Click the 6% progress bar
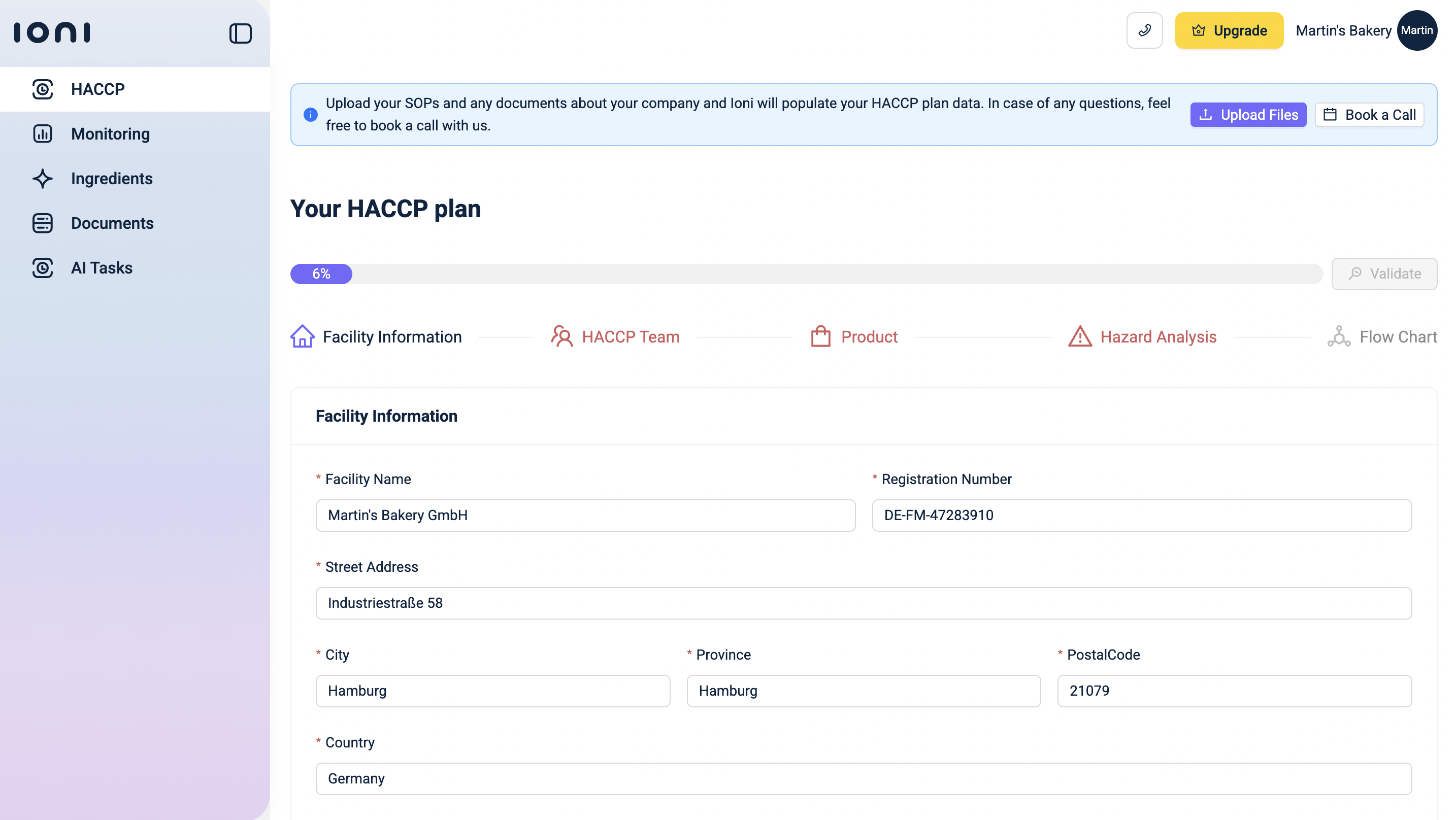The height and width of the screenshot is (820, 1456). click(321, 274)
